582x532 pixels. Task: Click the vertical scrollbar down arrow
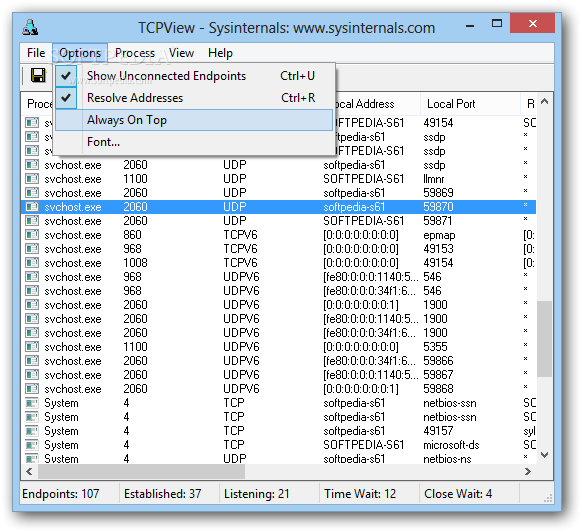(545, 455)
